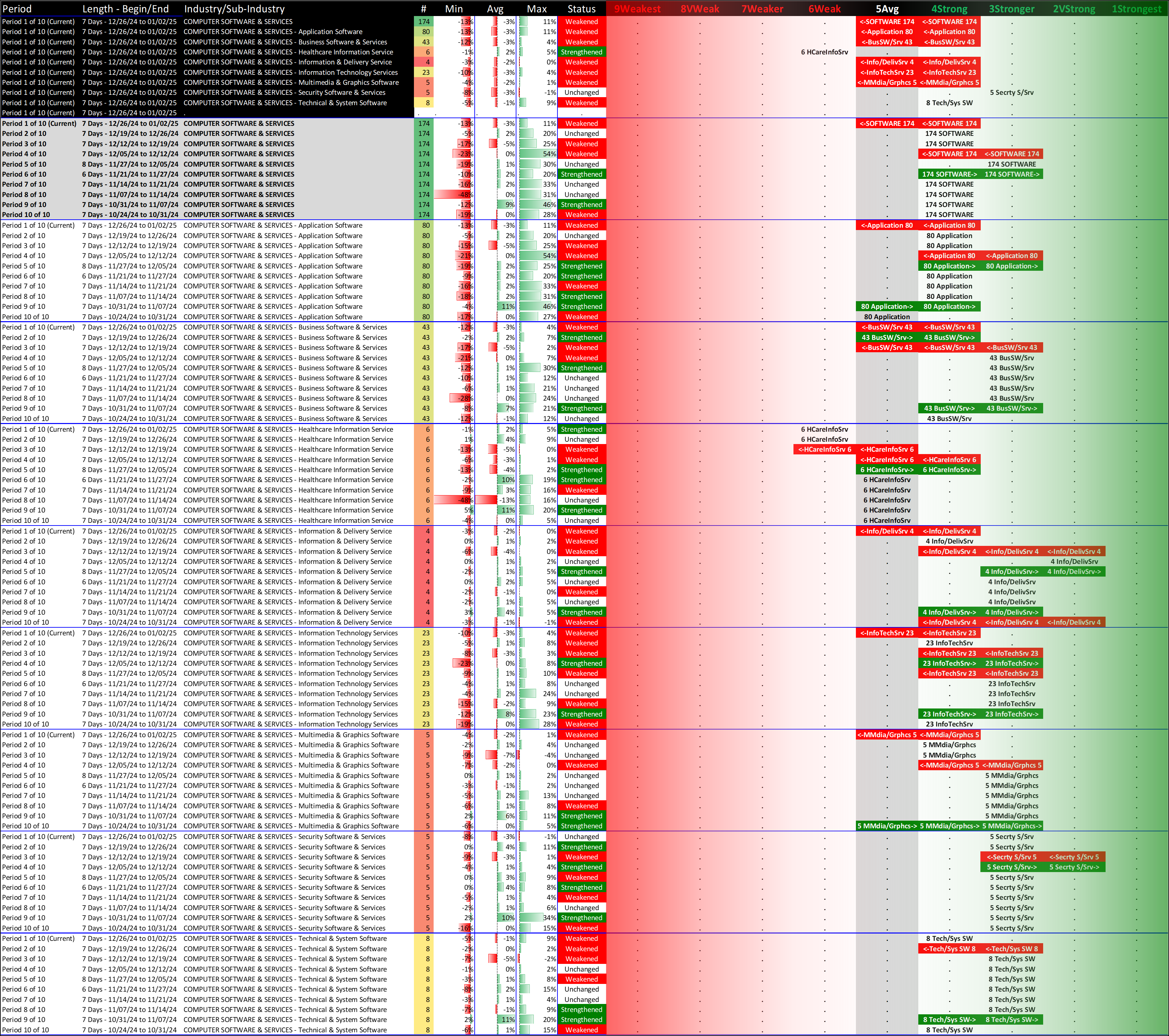1169x1036 pixels.
Task: Select the 6Weak column header
Action: point(824,9)
